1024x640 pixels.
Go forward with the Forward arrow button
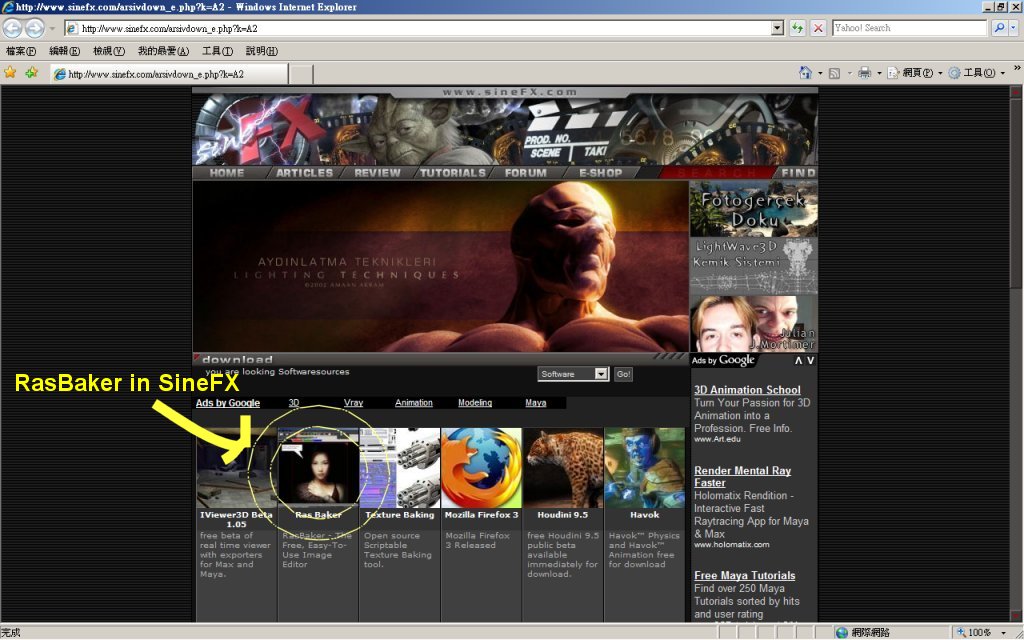35,28
